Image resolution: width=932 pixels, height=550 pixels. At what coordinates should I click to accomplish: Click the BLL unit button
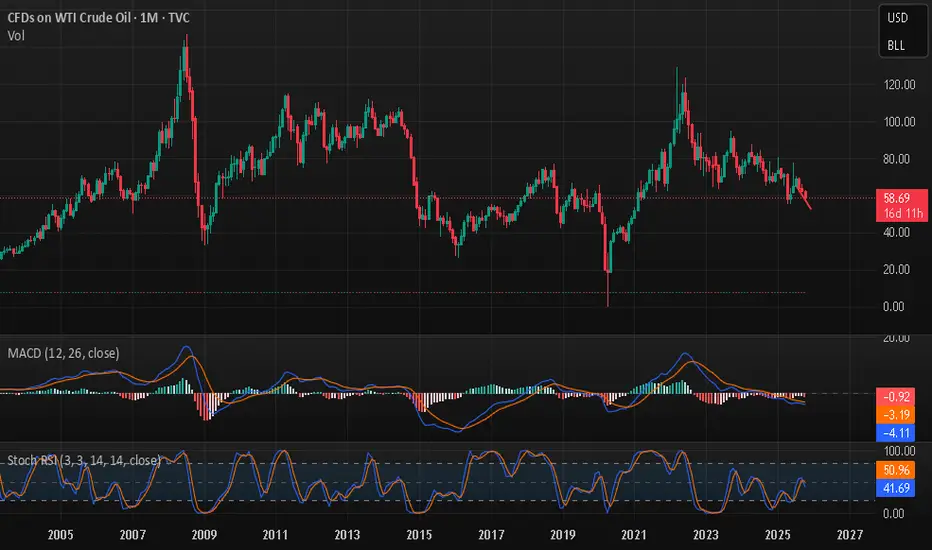pos(898,45)
